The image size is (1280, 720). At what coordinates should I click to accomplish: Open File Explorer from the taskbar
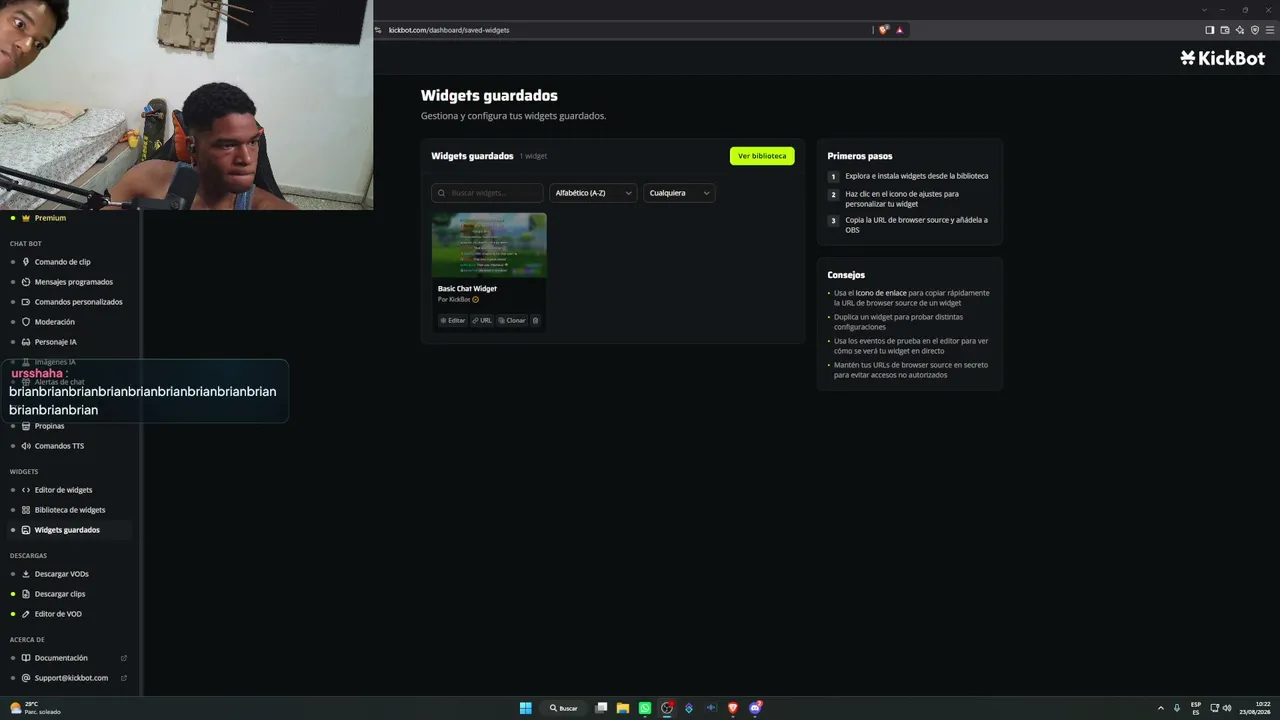coord(623,708)
